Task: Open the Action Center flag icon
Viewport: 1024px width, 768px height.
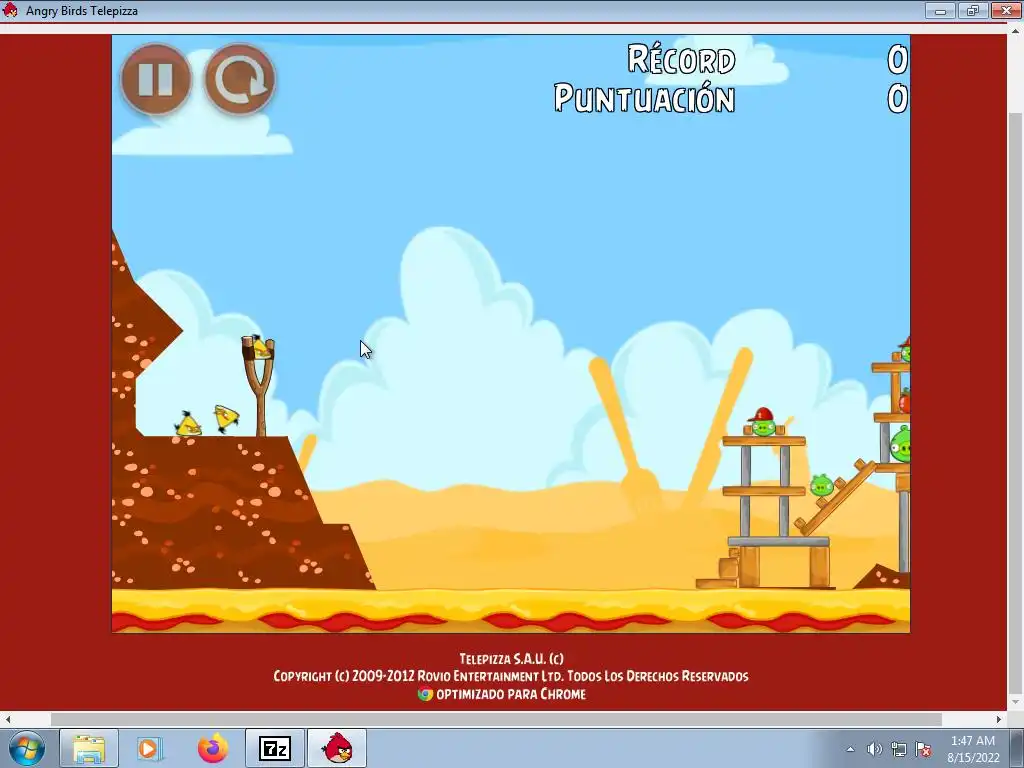Action: [x=923, y=749]
